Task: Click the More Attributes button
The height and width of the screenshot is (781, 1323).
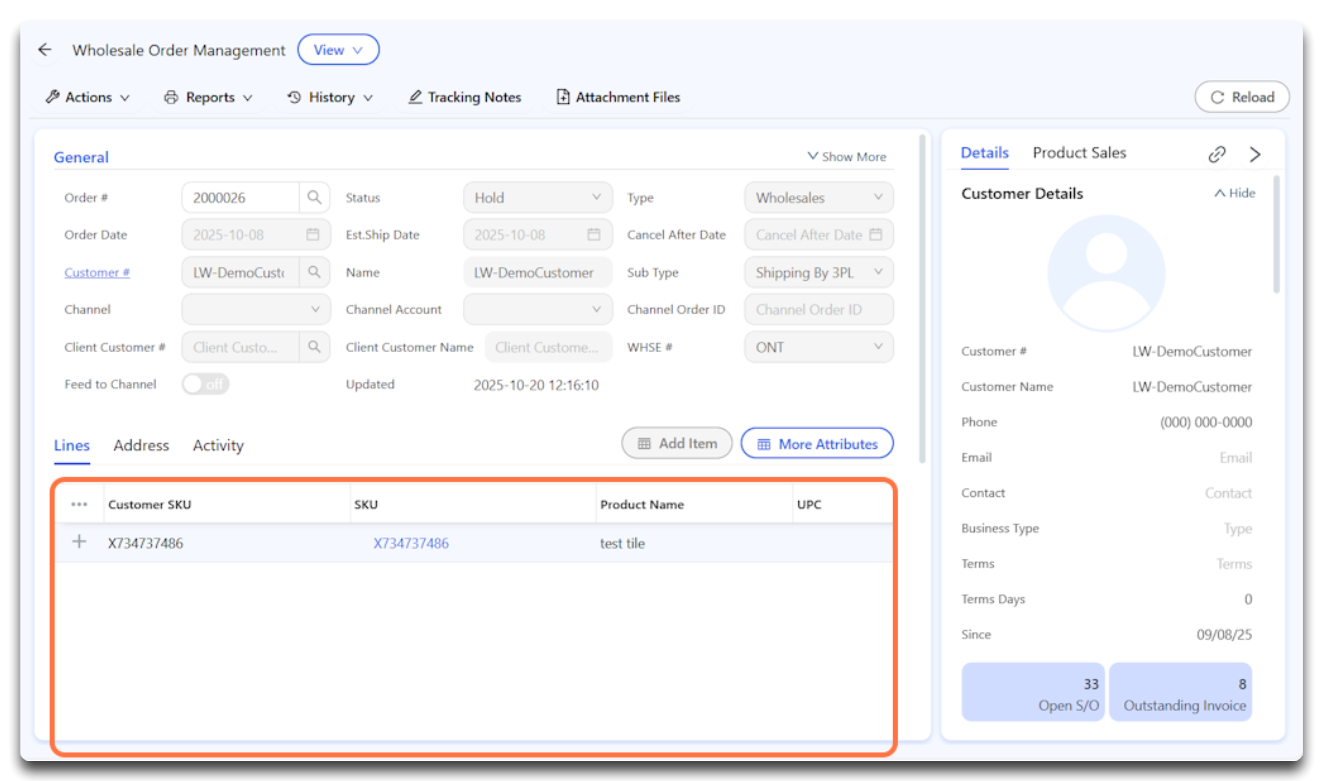Action: pos(817,444)
